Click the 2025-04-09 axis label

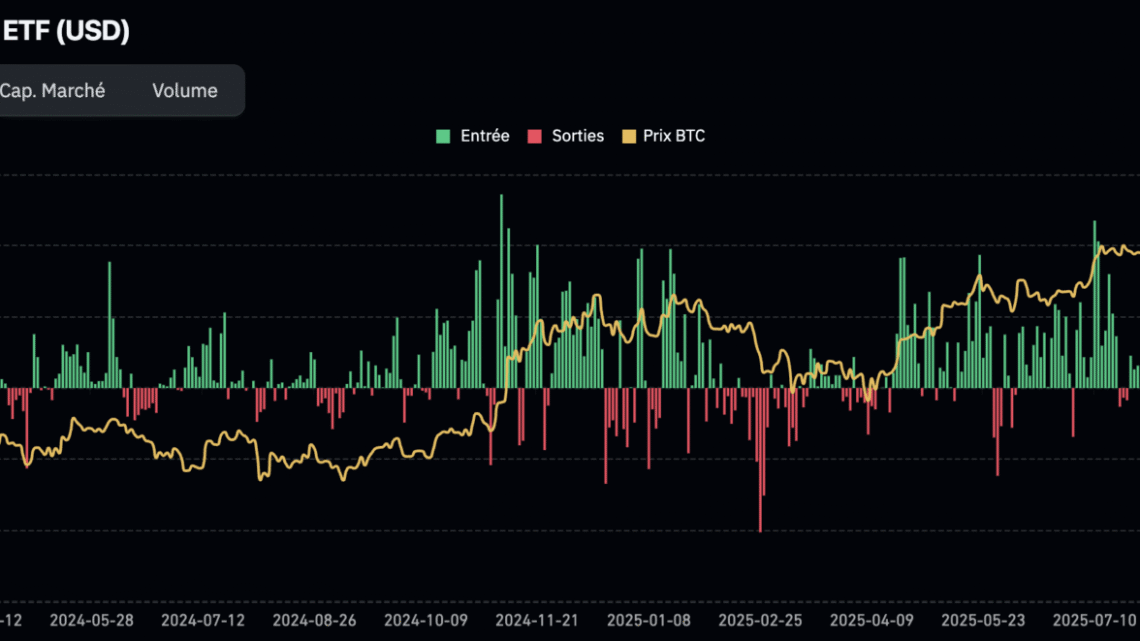871,620
